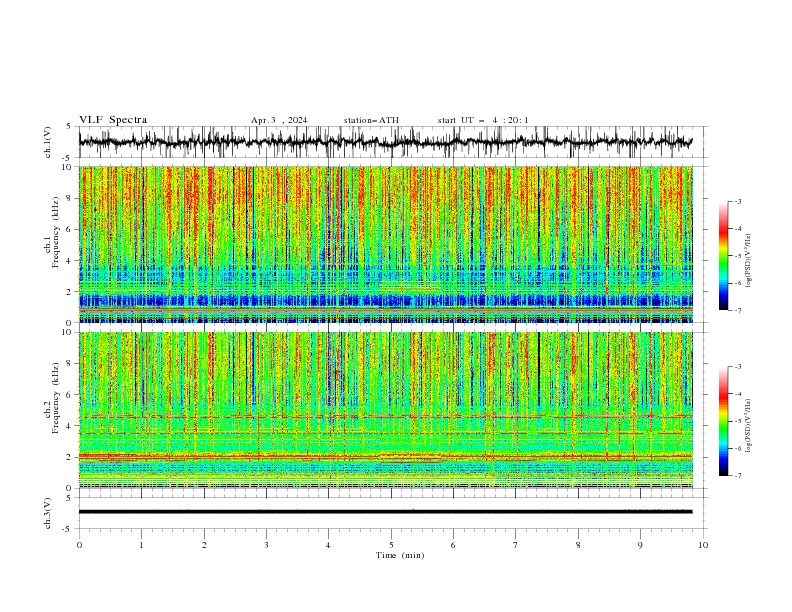Viewport: 792px width, 612px height.
Task: Click the "ch.1(V)" waveform axis label
Action: click(48, 142)
